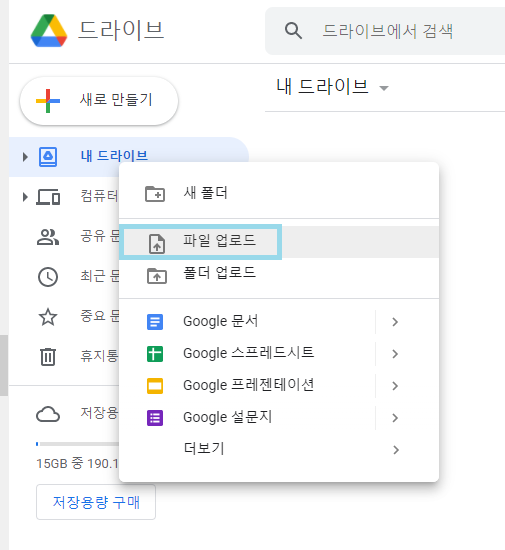Click the new folder plus icon
The width and height of the screenshot is (505, 550).
click(155, 194)
